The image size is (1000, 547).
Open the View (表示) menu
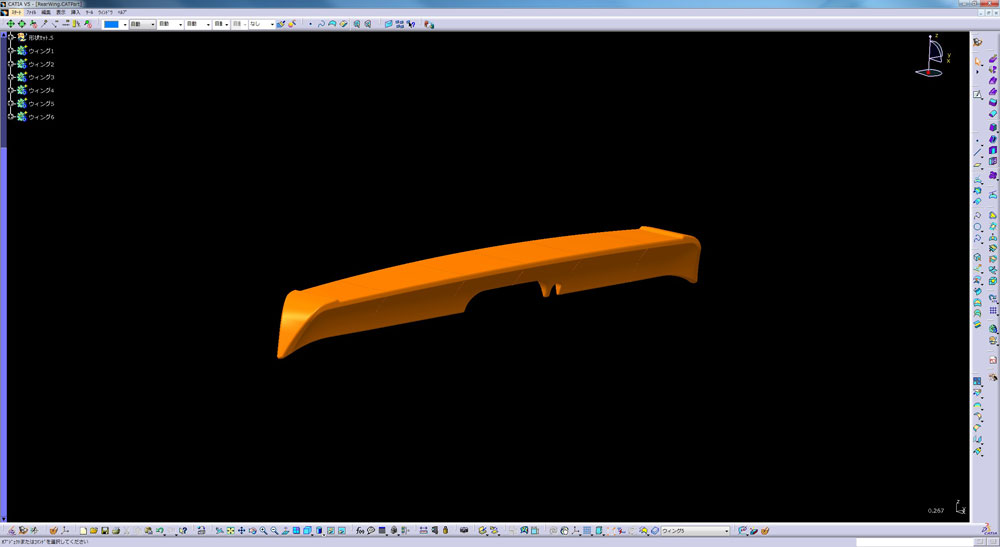point(61,12)
